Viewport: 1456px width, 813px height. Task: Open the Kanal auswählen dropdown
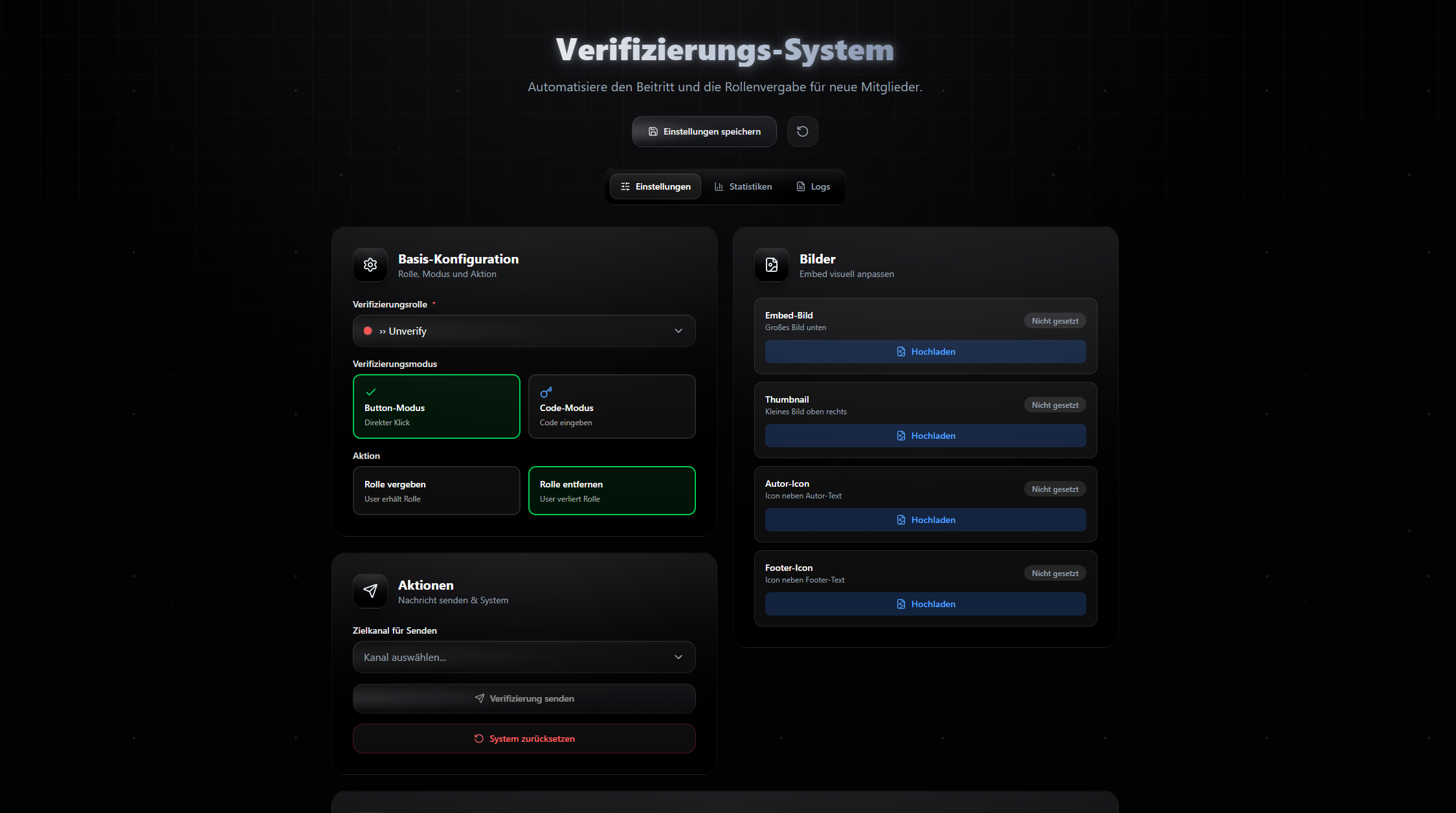click(523, 657)
